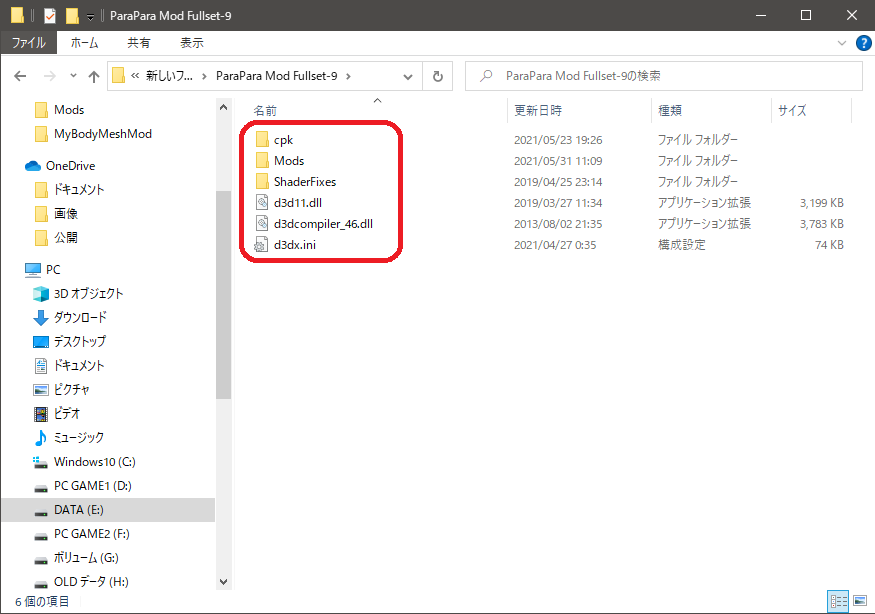Click the Forward navigation arrow
This screenshot has height=614, width=875.
[x=50, y=76]
